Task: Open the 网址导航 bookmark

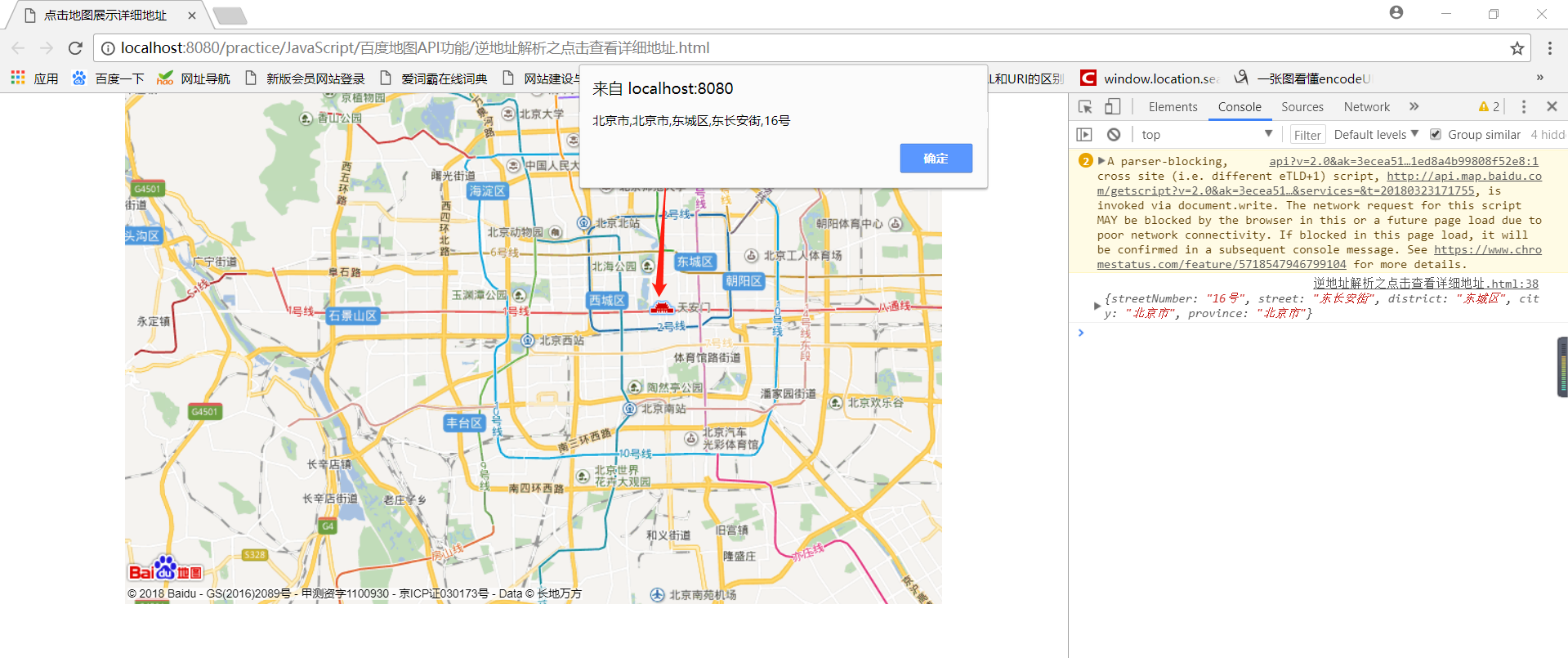Action: pos(194,78)
